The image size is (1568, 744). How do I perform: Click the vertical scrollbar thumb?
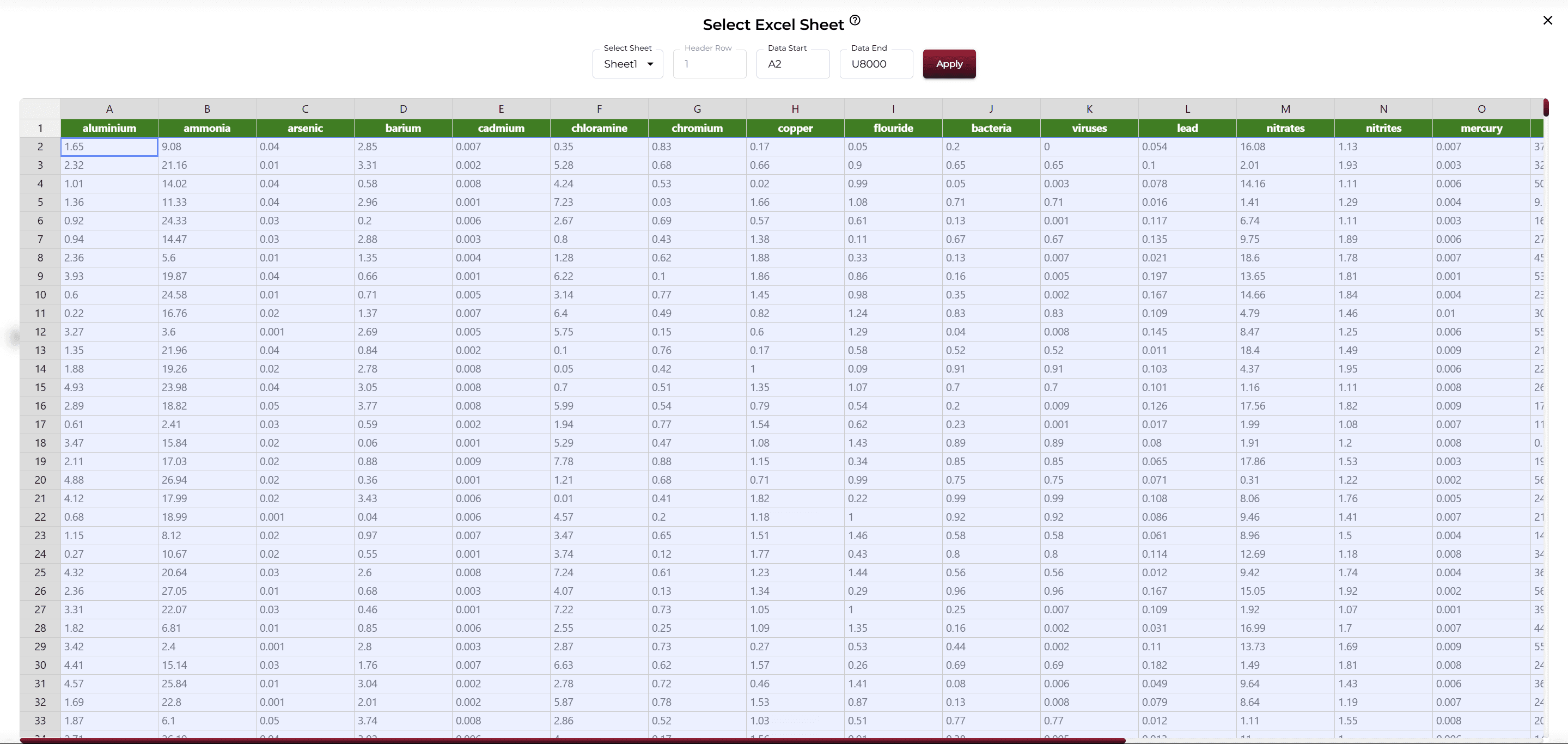(x=1546, y=108)
